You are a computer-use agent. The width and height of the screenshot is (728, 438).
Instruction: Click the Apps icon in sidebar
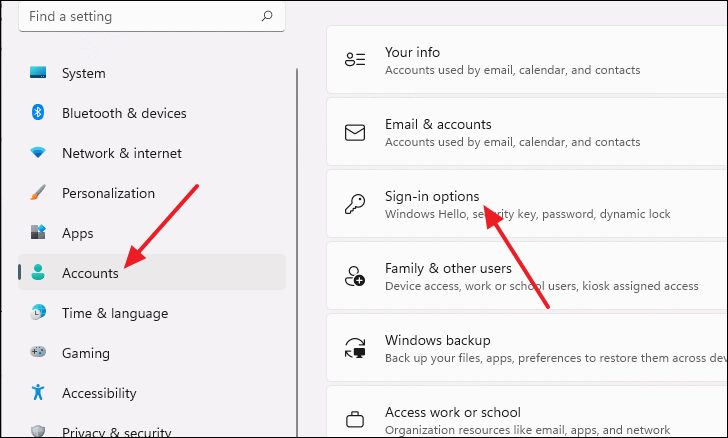[38, 232]
